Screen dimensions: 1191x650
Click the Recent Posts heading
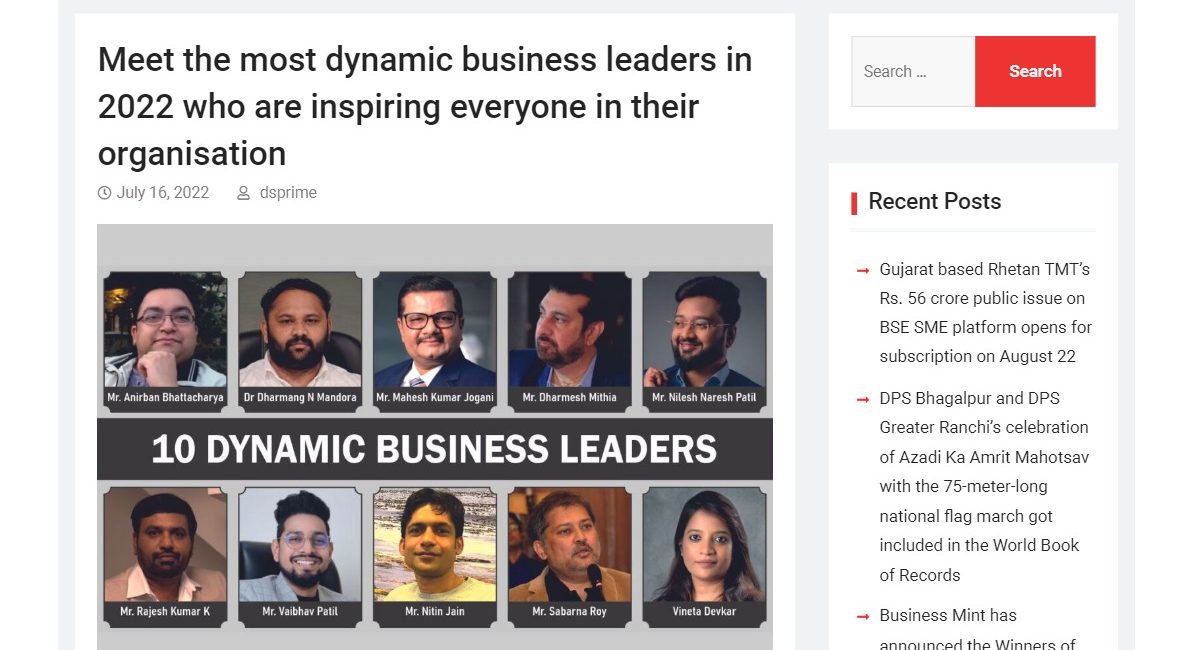[x=934, y=201]
